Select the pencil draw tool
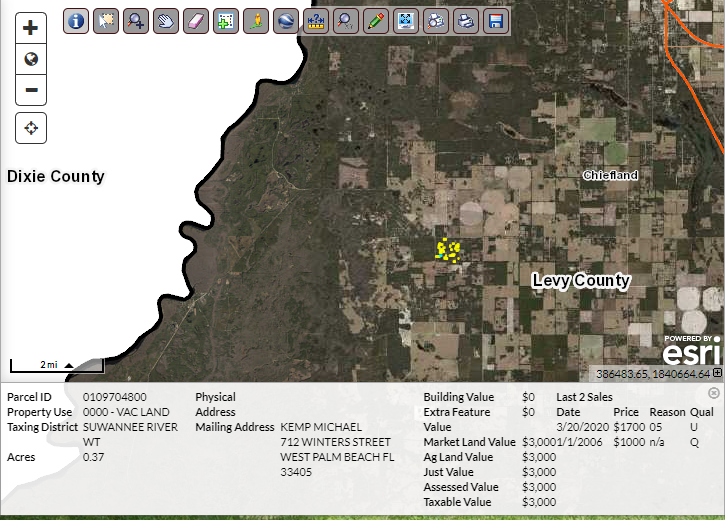 tap(375, 20)
